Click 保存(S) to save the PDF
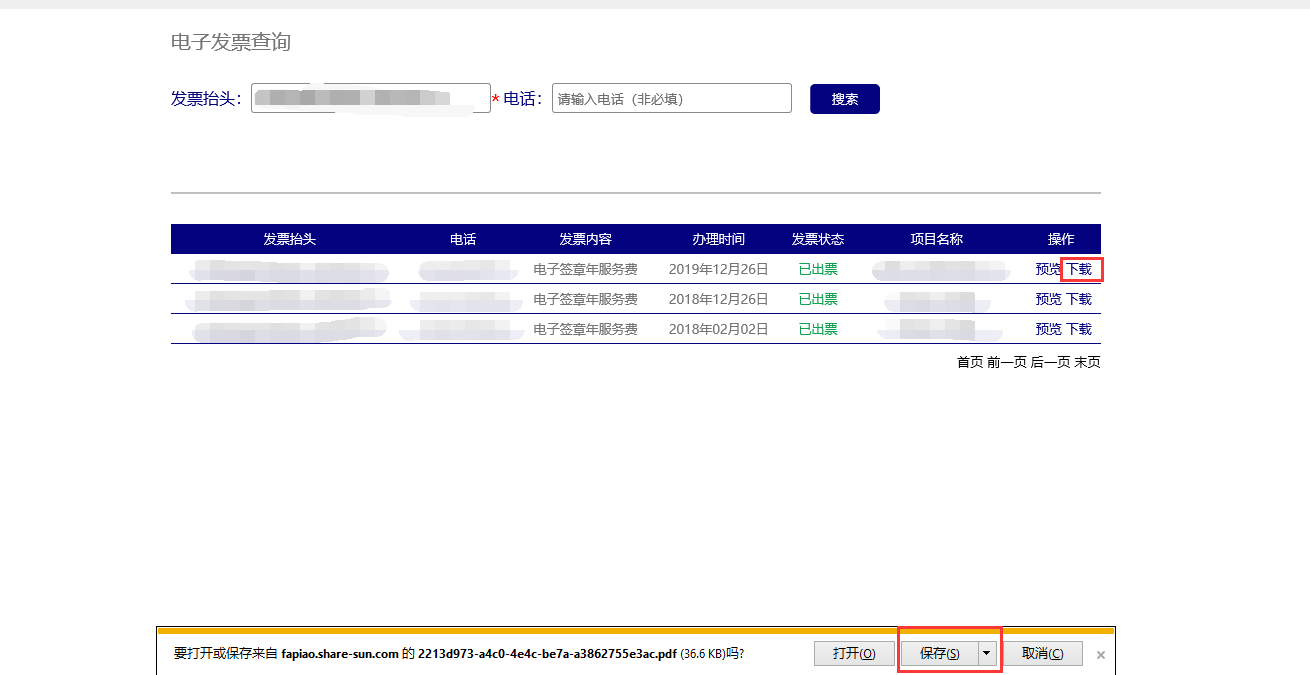Image resolution: width=1310 pixels, height=675 pixels. pos(939,654)
